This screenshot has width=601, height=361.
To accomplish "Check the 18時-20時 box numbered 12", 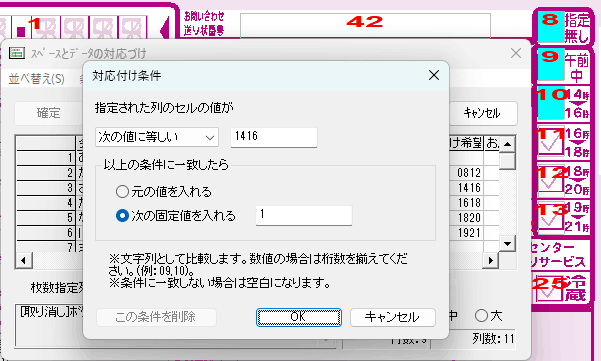I will 550,179.
